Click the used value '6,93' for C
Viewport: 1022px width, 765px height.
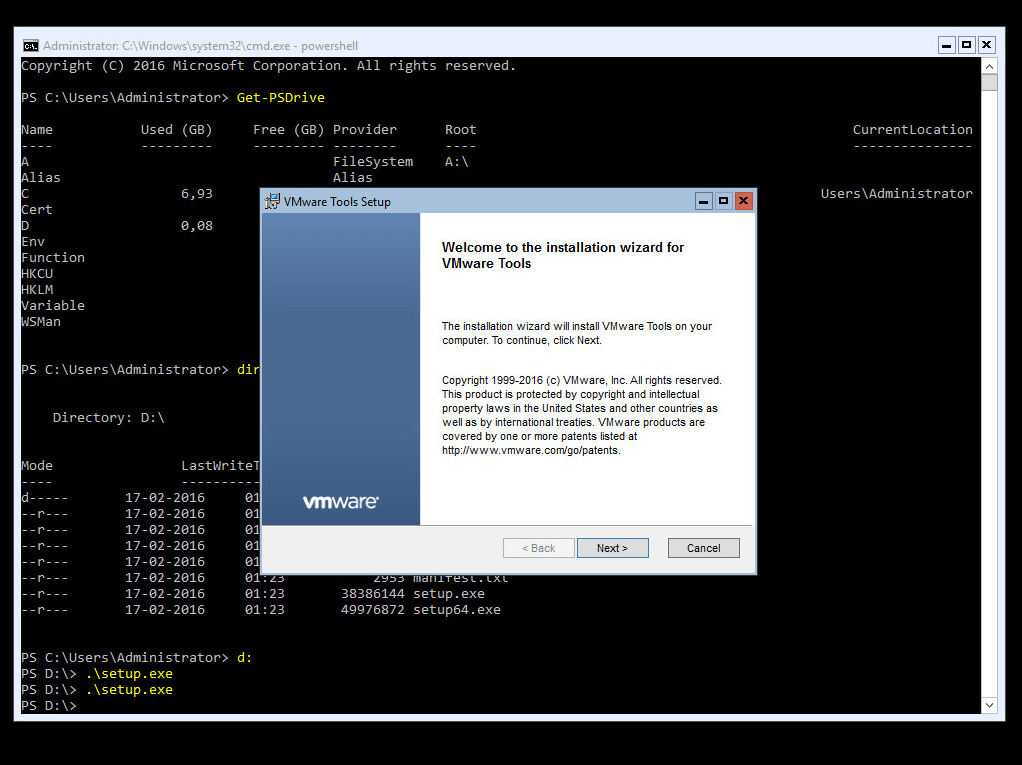(x=197, y=194)
